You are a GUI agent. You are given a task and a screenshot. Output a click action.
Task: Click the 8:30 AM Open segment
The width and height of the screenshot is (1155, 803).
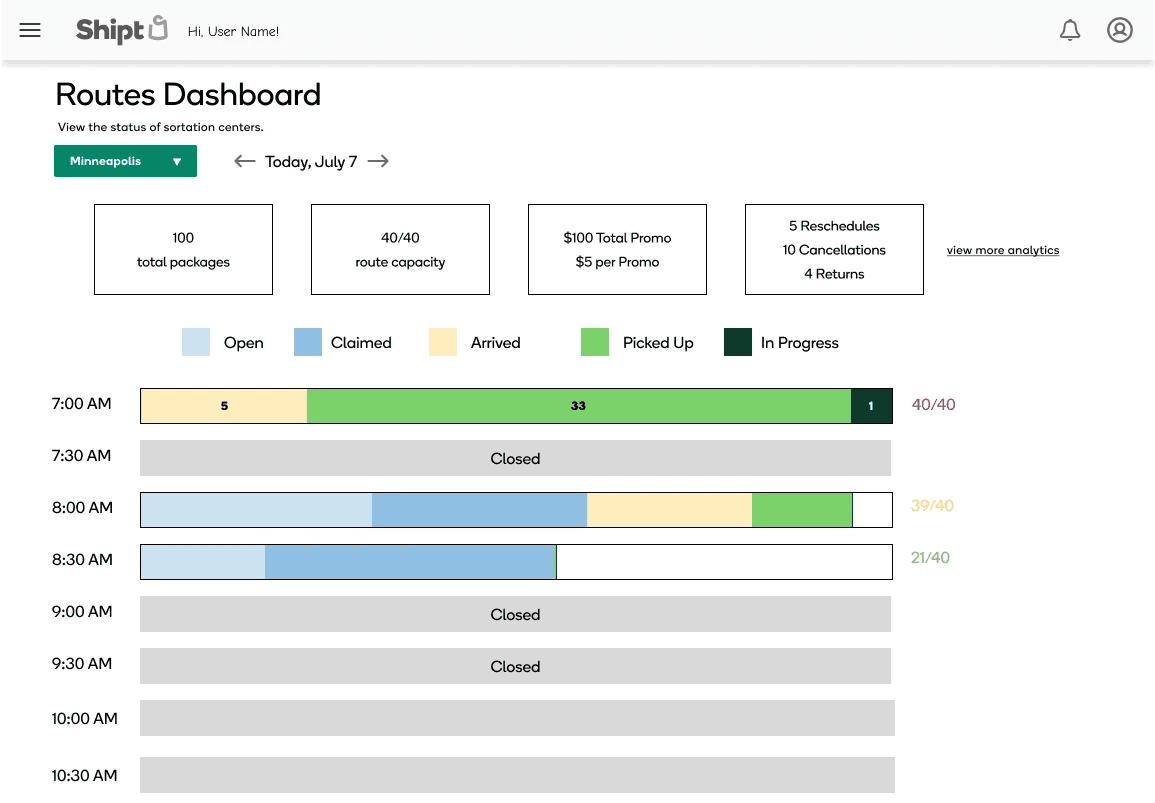tap(203, 562)
